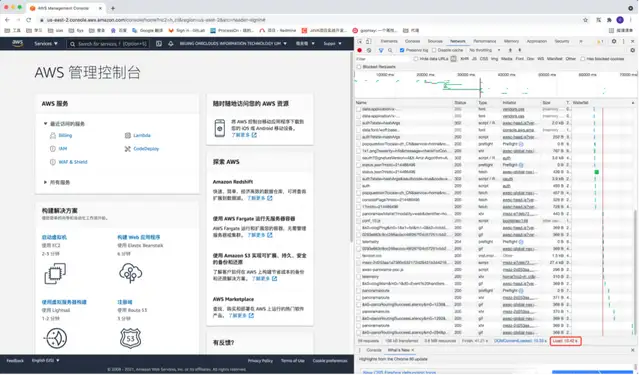640x375 pixels.
Task: Click the AWS services search field
Action: (108, 44)
